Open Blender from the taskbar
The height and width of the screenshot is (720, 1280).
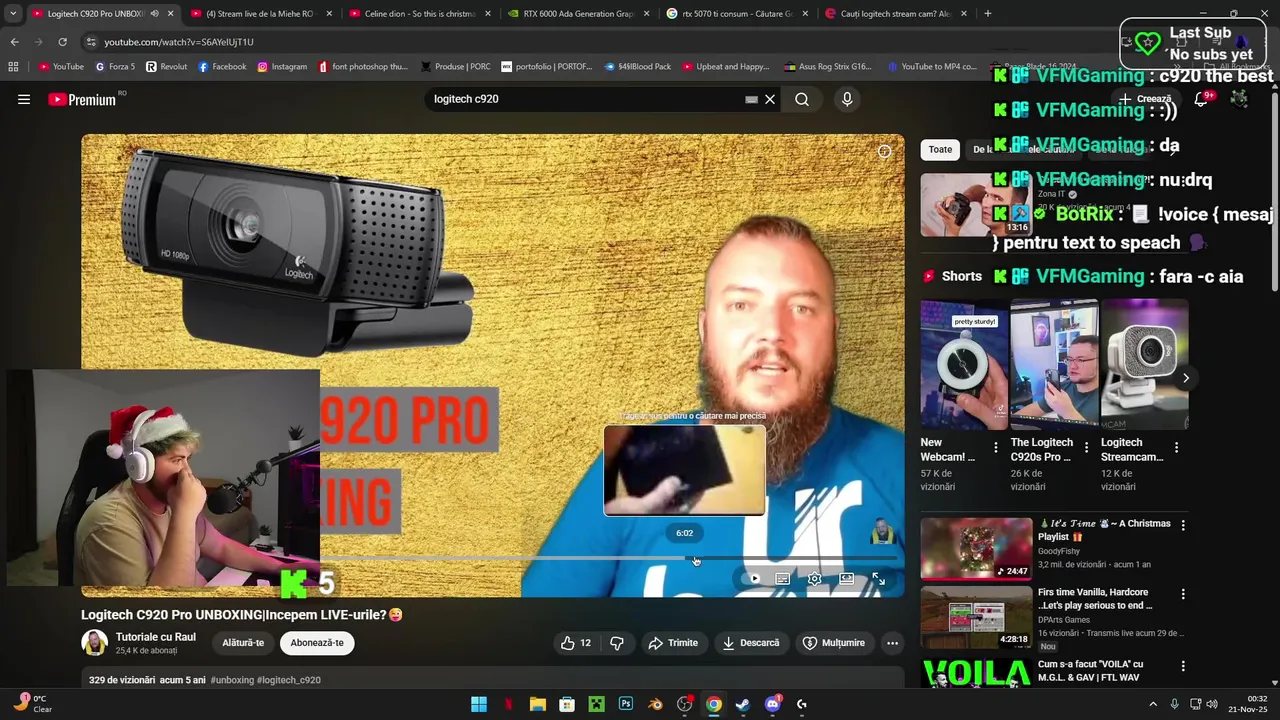point(655,704)
